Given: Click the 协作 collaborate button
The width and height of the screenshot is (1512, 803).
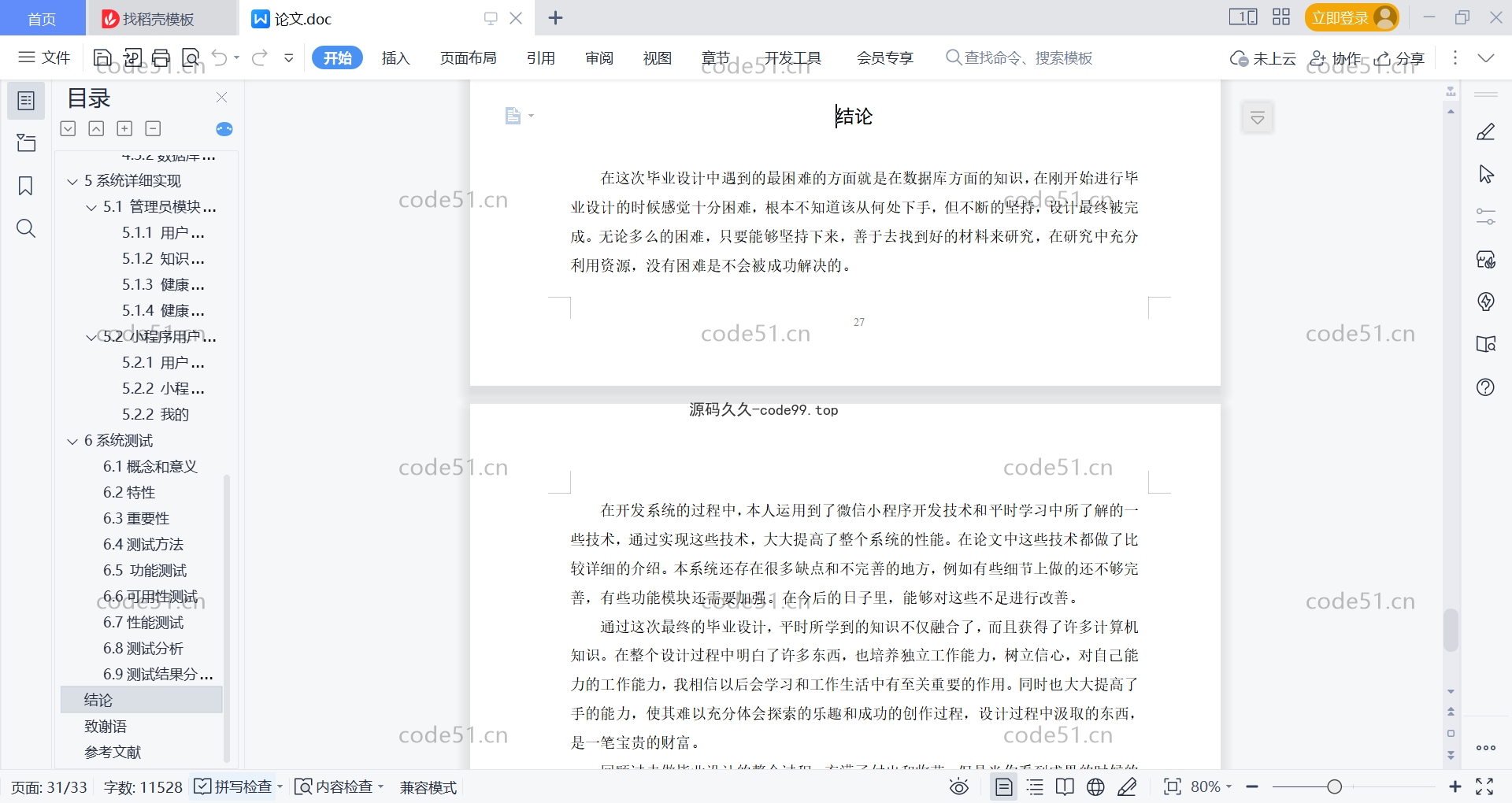Looking at the screenshot, I should [x=1335, y=58].
